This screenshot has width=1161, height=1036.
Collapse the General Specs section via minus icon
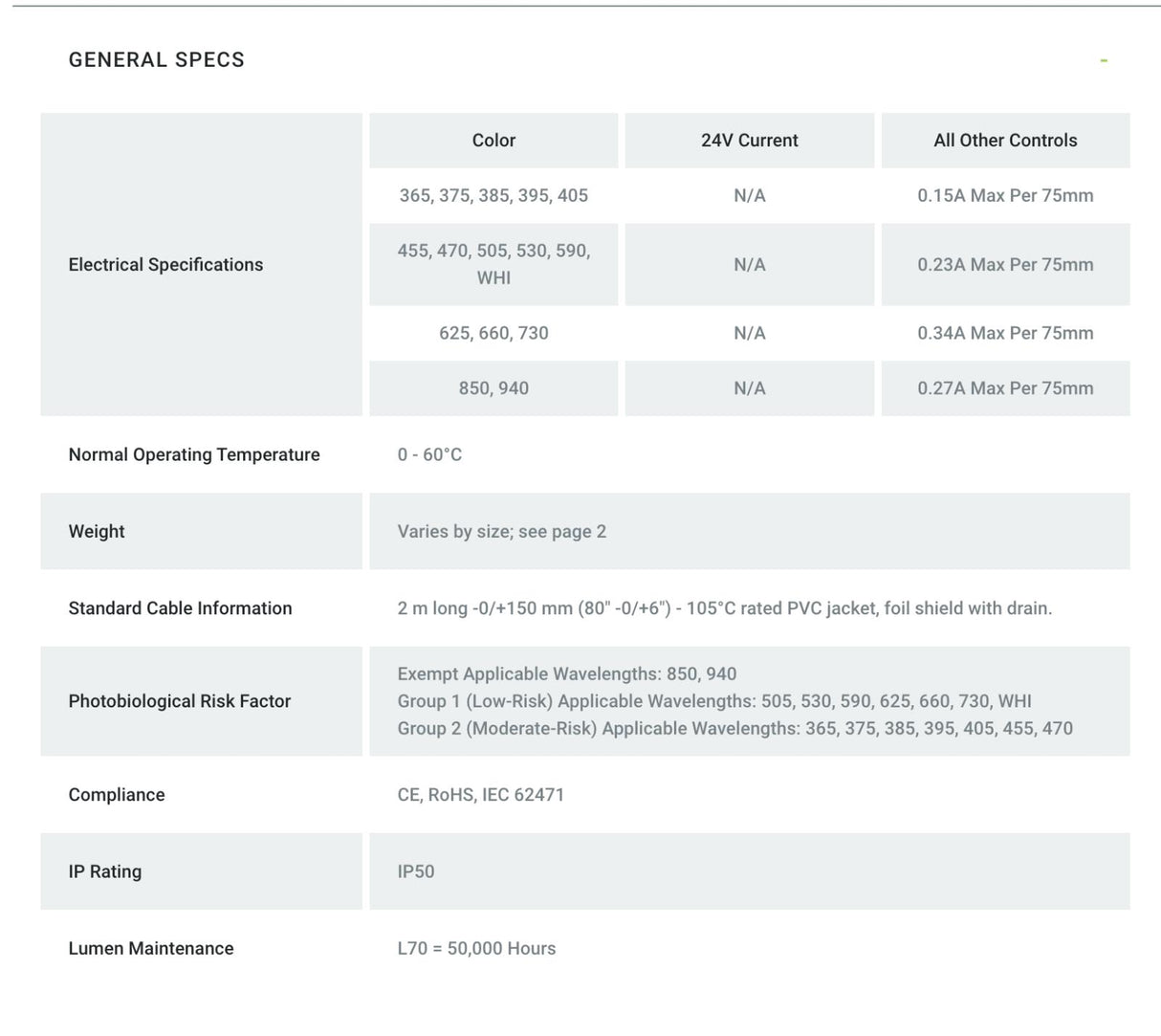pyautogui.click(x=1104, y=60)
